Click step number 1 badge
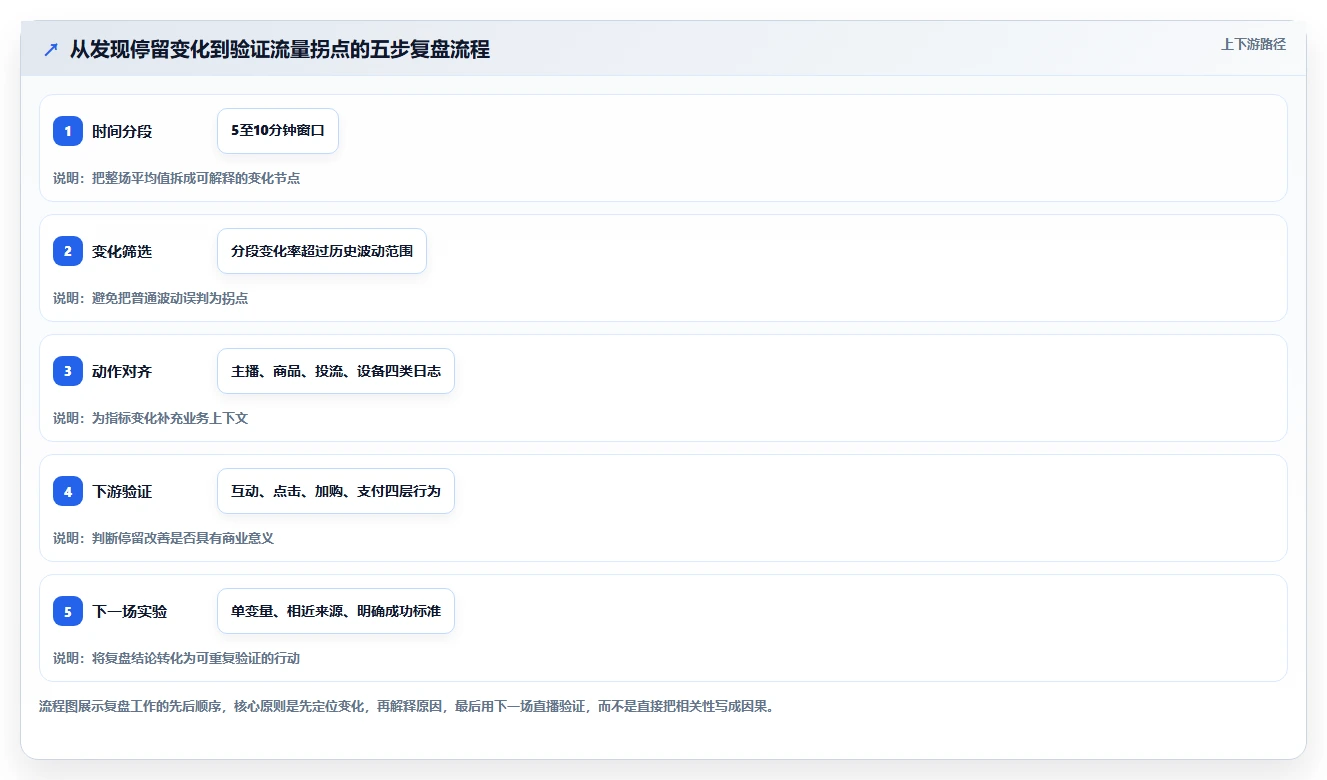 point(68,131)
